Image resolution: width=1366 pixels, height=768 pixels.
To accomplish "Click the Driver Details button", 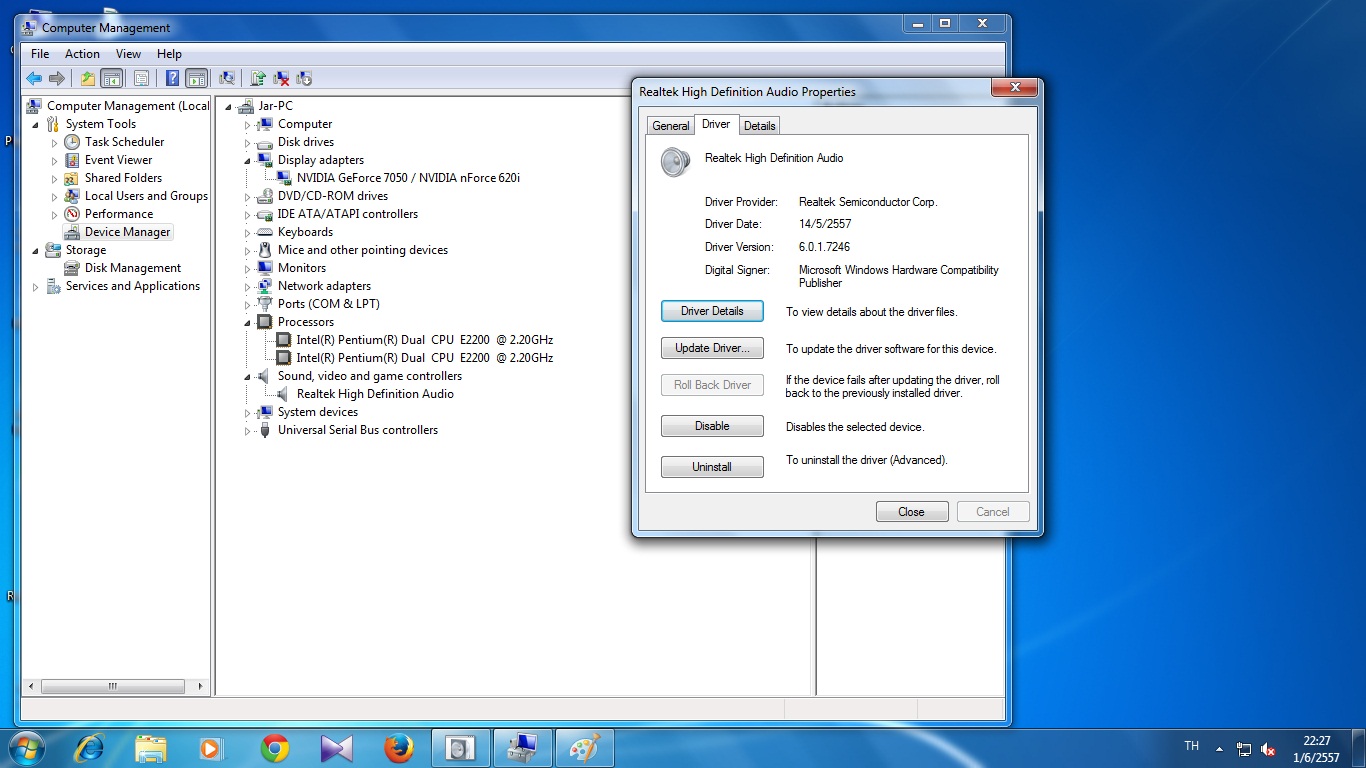I will click(712, 311).
